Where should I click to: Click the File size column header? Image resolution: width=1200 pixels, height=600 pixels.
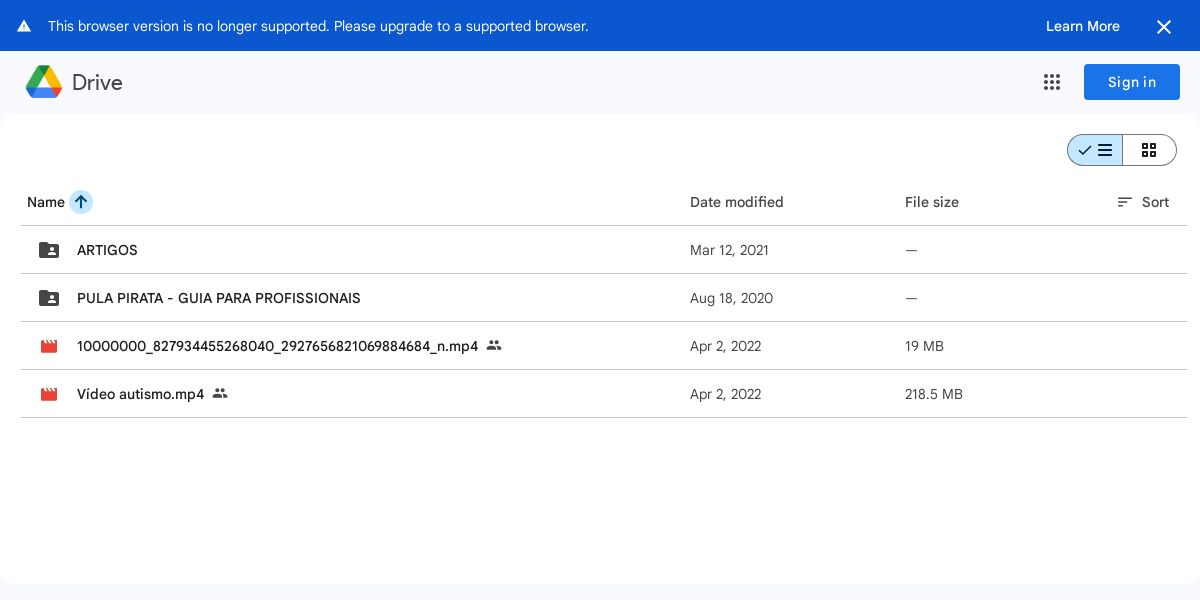[x=931, y=202]
